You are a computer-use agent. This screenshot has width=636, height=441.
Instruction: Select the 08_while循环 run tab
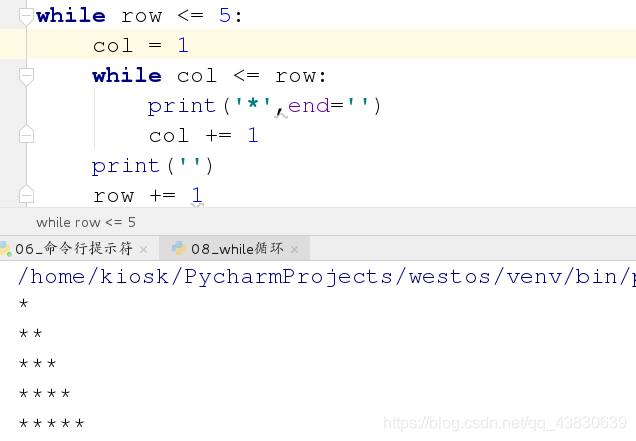(237, 249)
